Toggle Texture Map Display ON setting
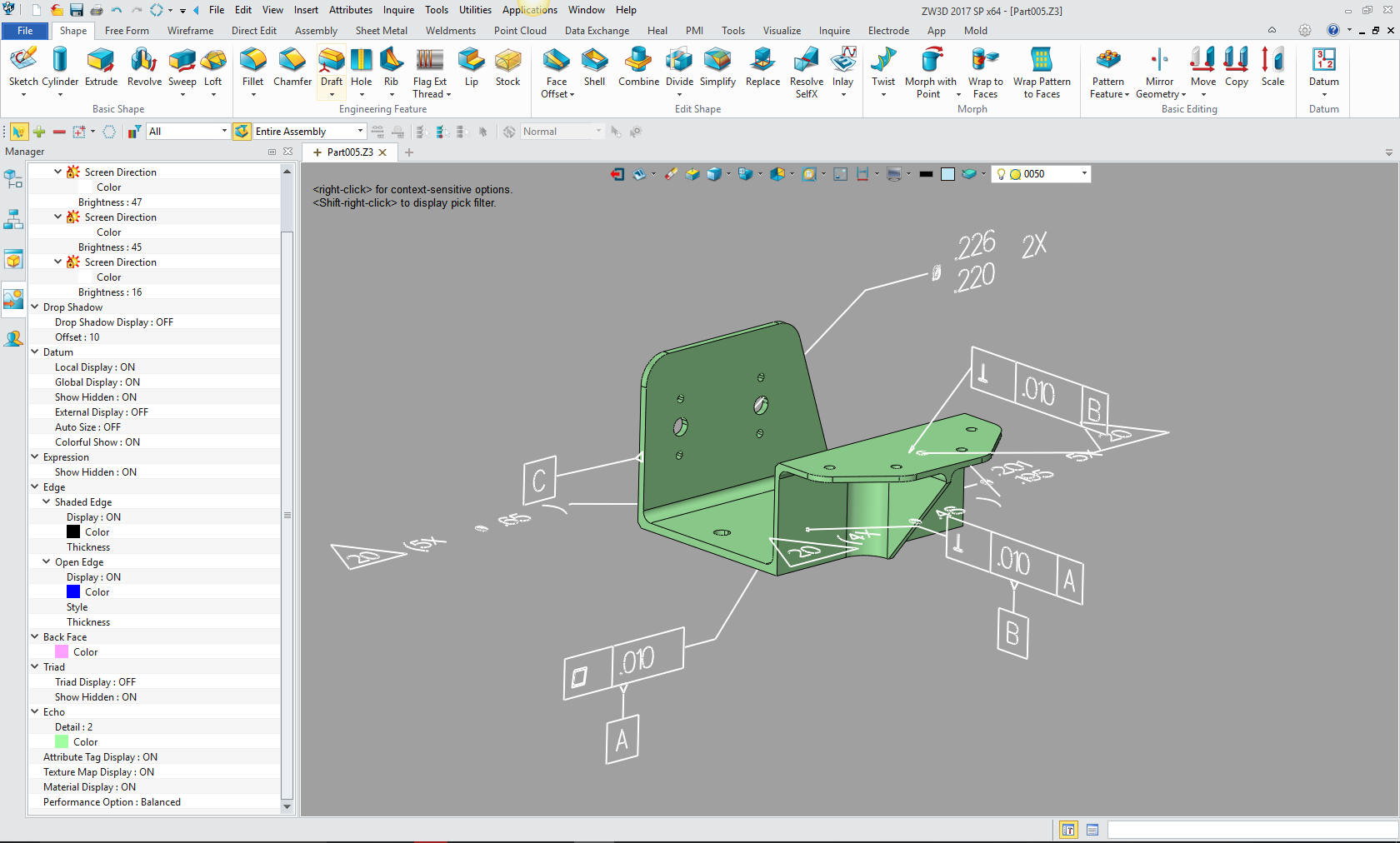Image resolution: width=1400 pixels, height=843 pixels. [x=98, y=772]
